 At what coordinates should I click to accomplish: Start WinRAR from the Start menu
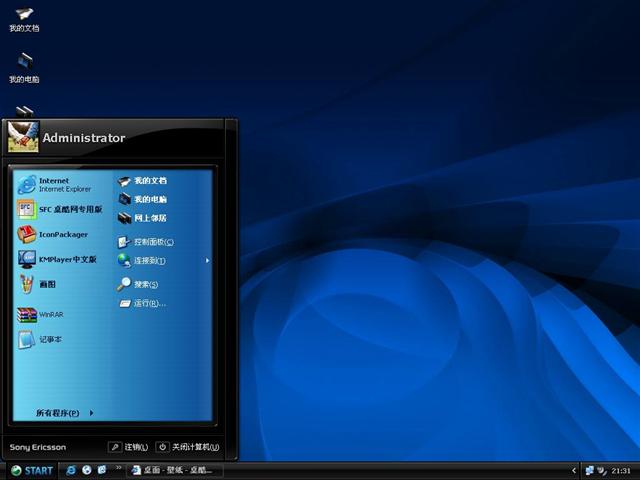(x=50, y=314)
